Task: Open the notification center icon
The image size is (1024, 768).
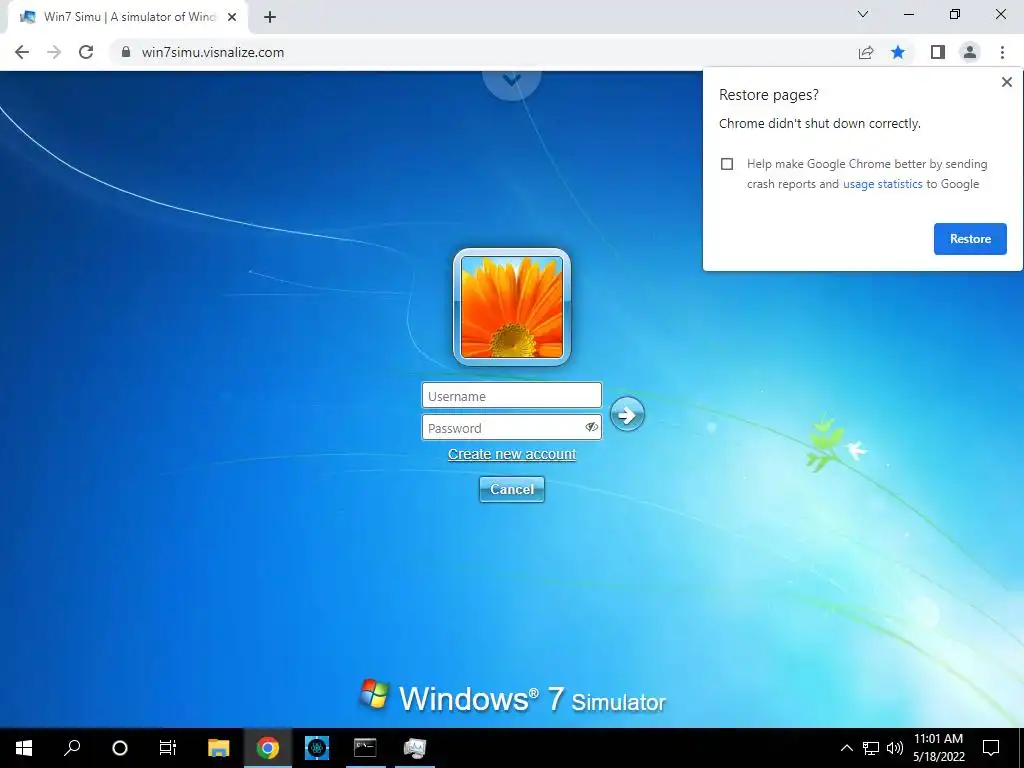Action: pyautogui.click(x=991, y=748)
